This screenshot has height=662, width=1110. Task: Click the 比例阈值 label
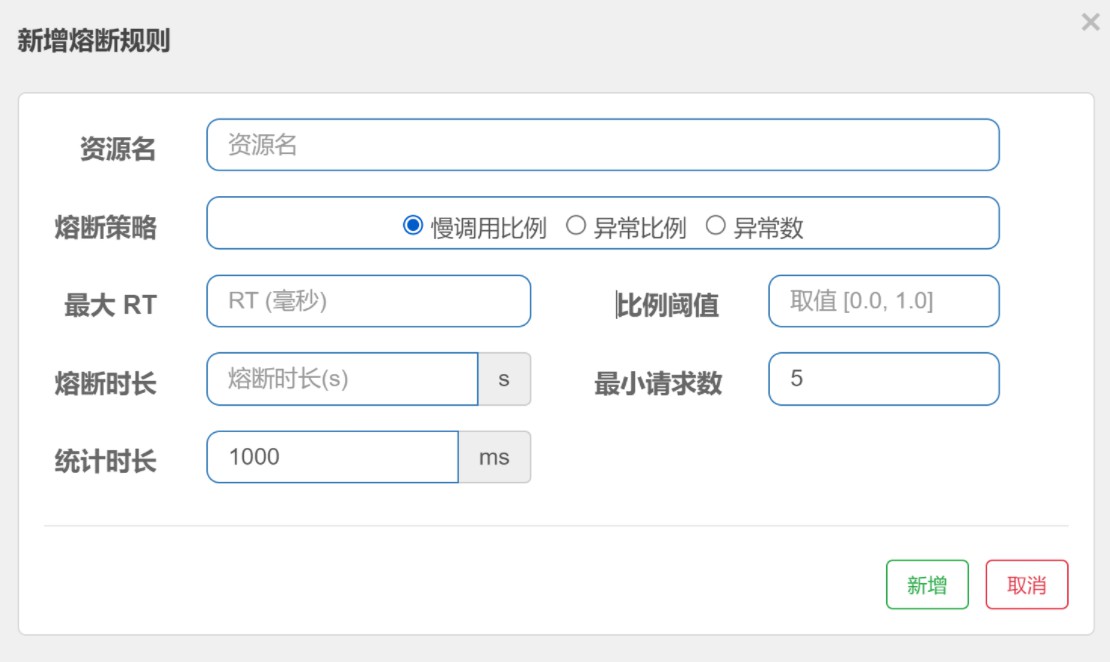(x=668, y=305)
